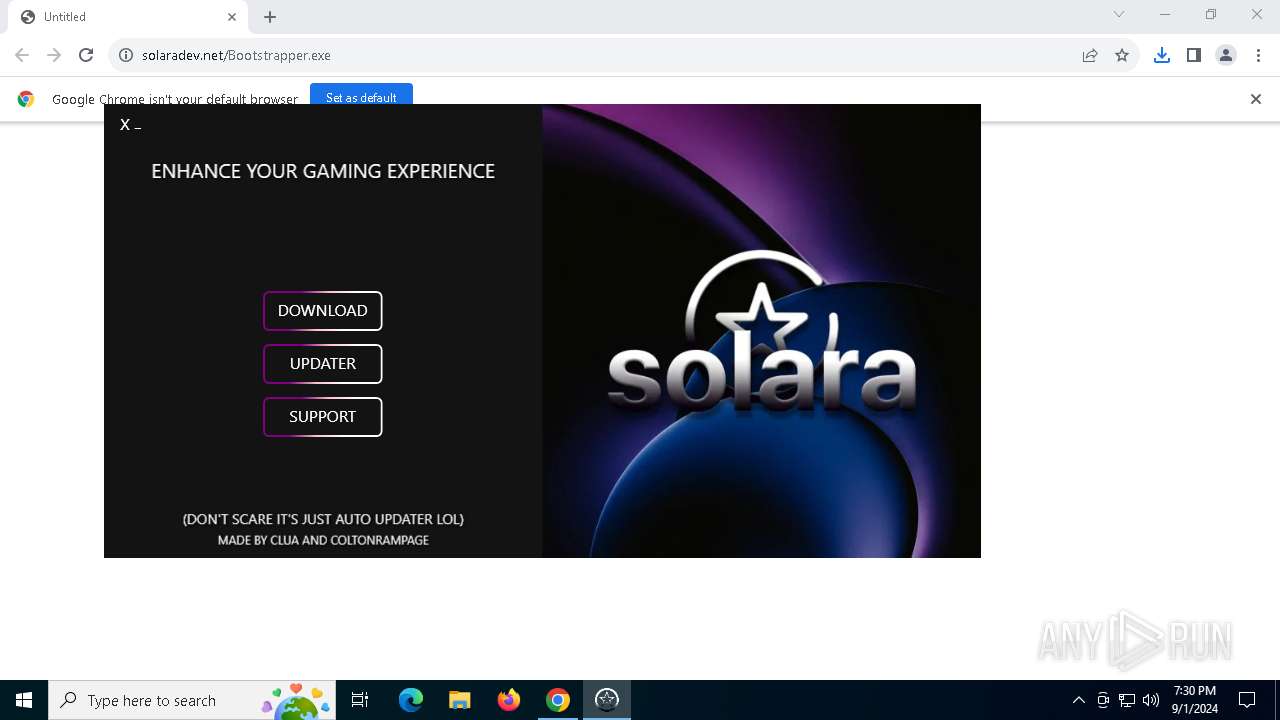Open File Explorer from the taskbar
The height and width of the screenshot is (720, 1280).
pyautogui.click(x=460, y=700)
